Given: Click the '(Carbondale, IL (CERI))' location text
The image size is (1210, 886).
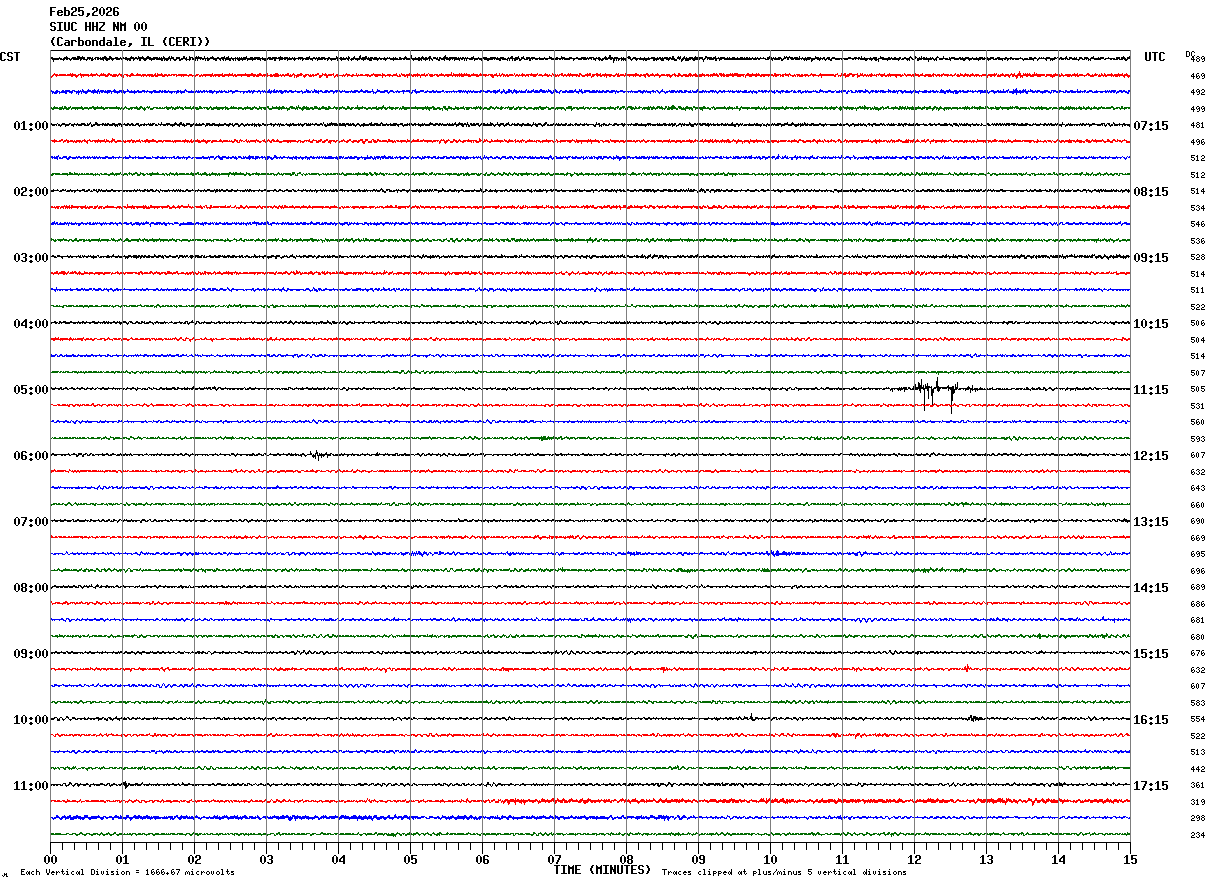Looking at the screenshot, I should pyautogui.click(x=130, y=42).
